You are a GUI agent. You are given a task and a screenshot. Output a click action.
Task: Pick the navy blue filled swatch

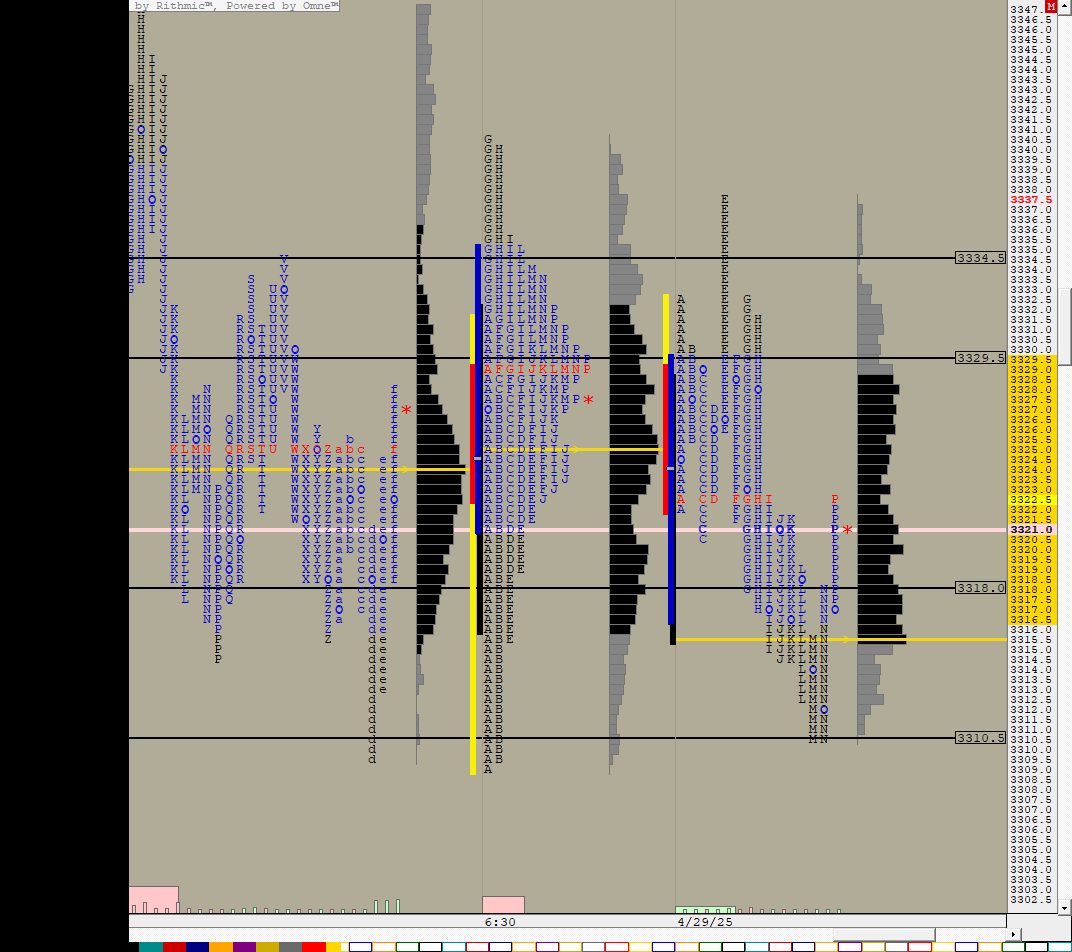point(198,947)
